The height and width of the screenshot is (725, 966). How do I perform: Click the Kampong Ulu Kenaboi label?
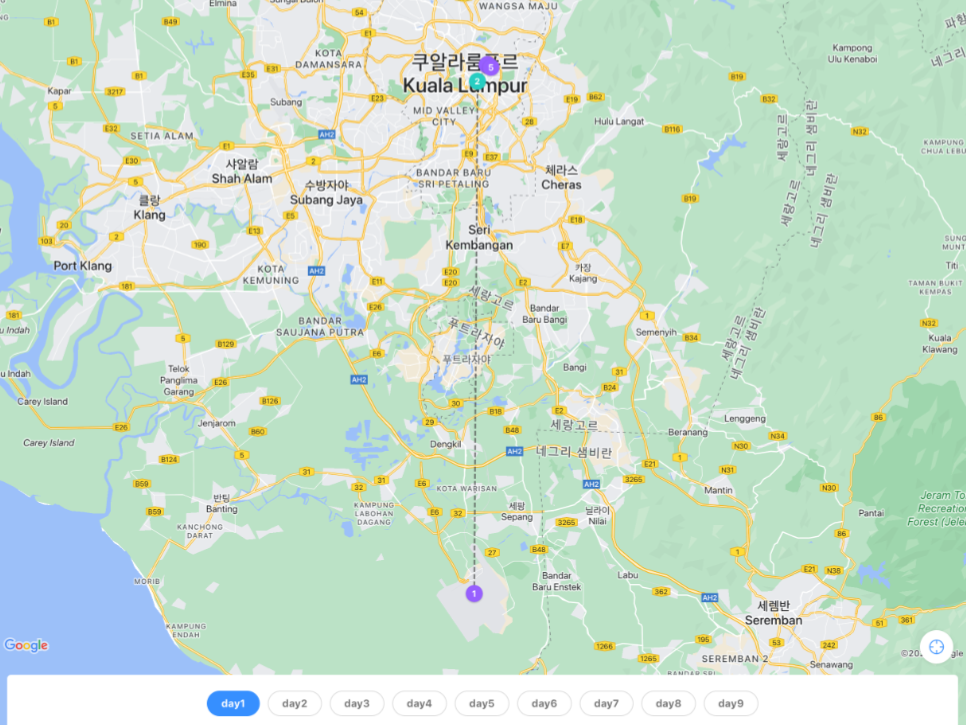853,54
